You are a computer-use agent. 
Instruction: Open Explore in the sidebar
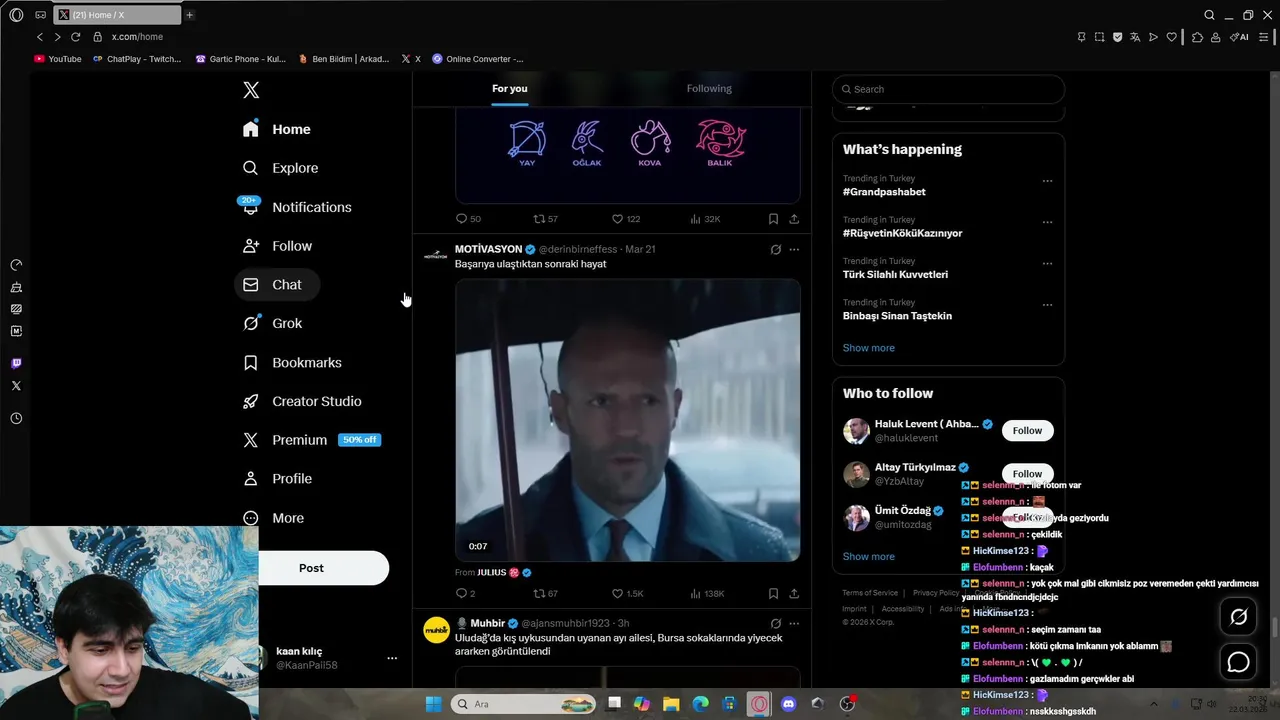click(x=281, y=168)
